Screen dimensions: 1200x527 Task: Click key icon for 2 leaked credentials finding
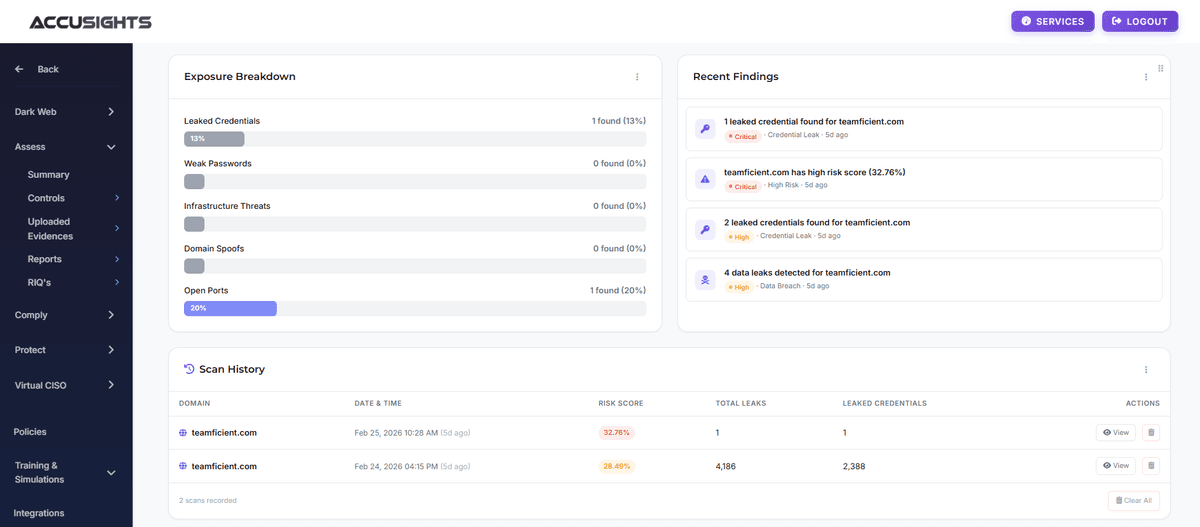point(705,230)
